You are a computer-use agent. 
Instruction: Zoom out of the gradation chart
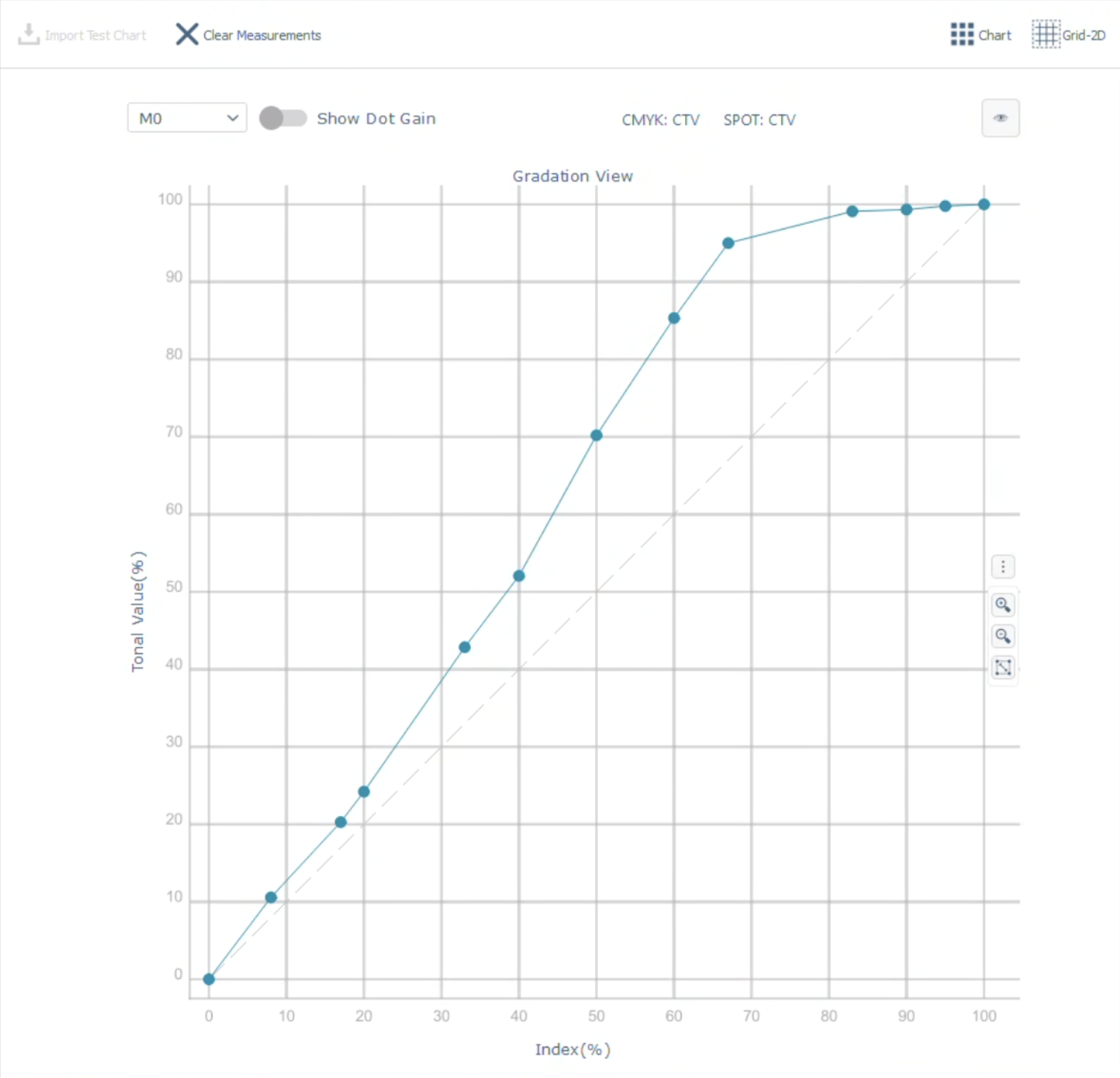[x=1003, y=636]
